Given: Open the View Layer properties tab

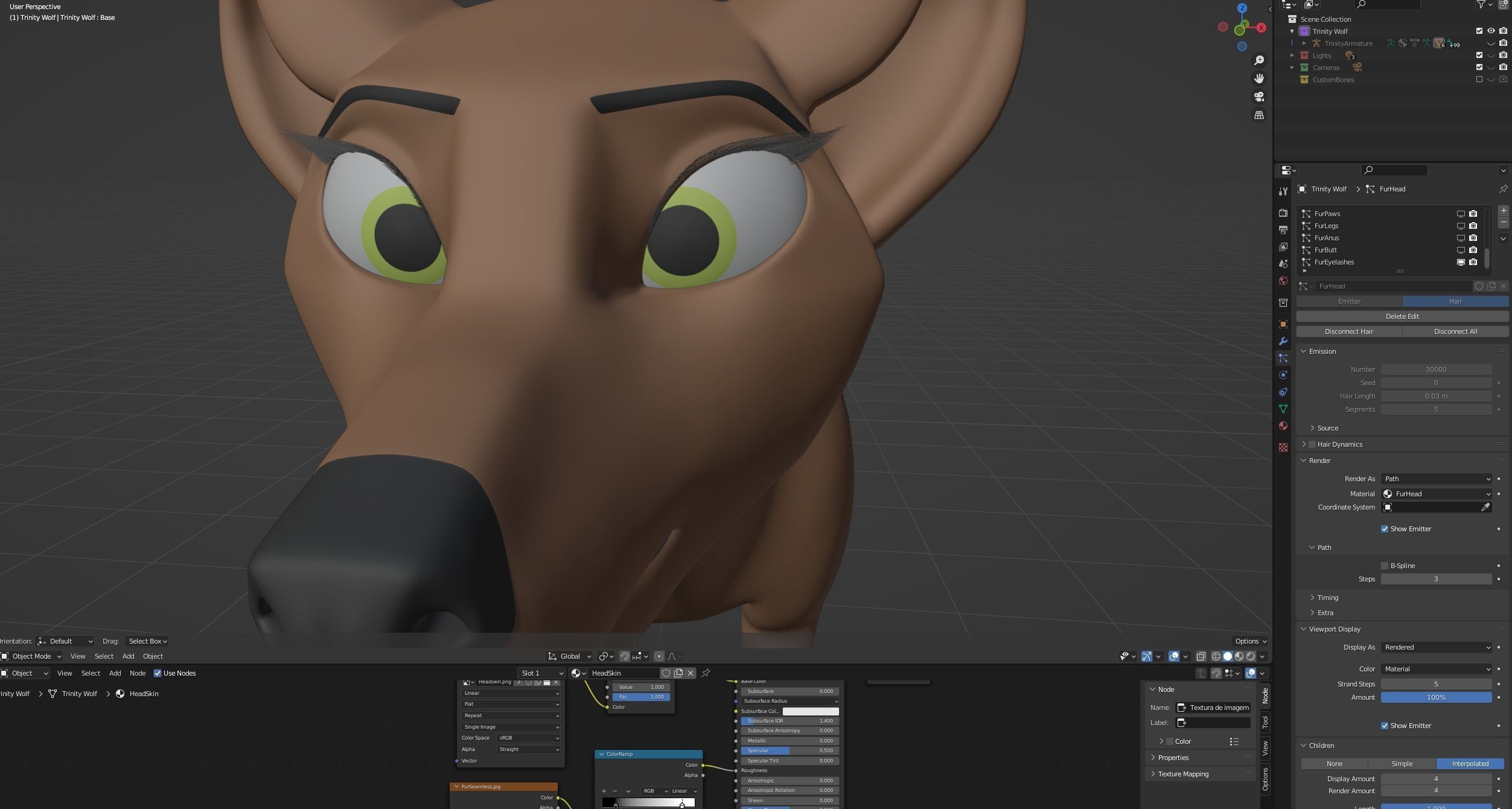Looking at the screenshot, I should pos(1283,247).
